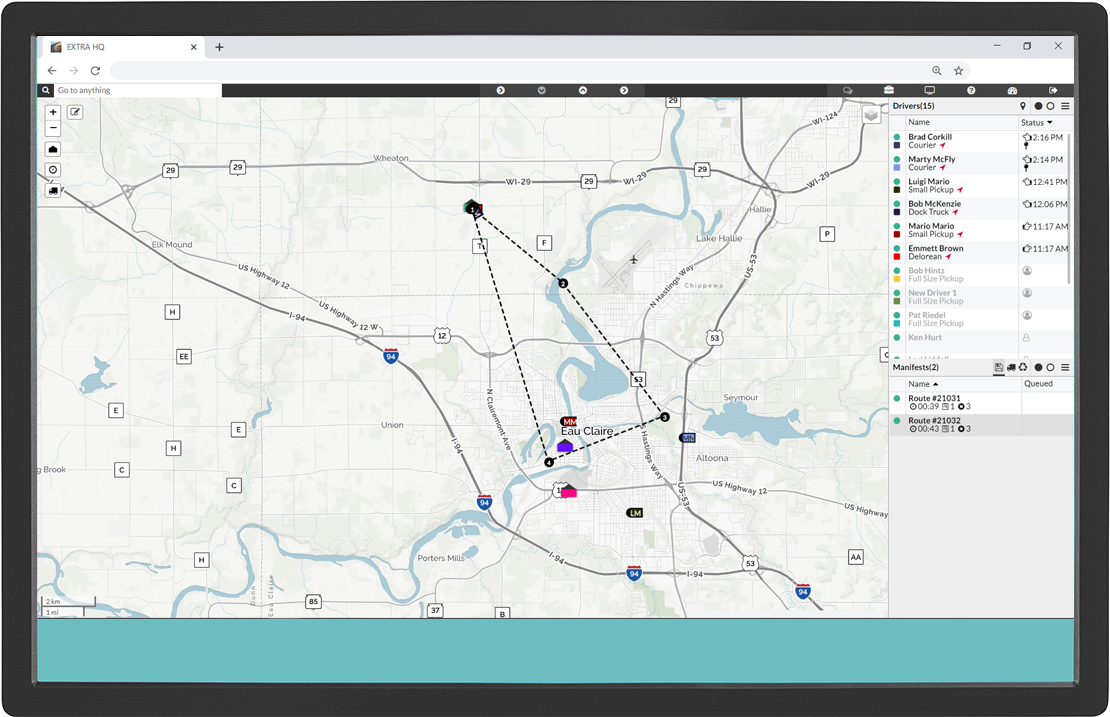The width and height of the screenshot is (1110, 717).
Task: Toggle green status dot for Mario Mario
Action: [x=897, y=226]
